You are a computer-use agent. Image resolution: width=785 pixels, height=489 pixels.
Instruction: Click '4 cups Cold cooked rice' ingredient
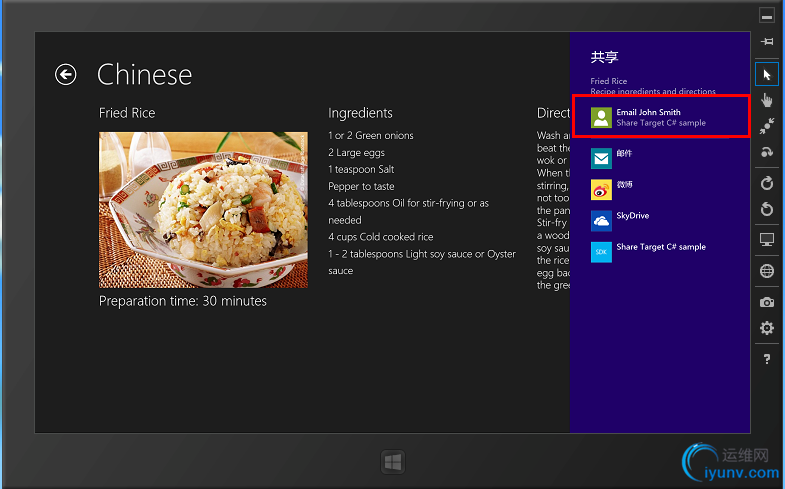click(380, 237)
